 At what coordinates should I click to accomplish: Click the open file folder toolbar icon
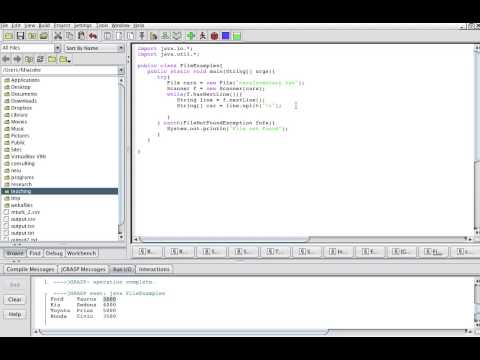click(x=9, y=36)
